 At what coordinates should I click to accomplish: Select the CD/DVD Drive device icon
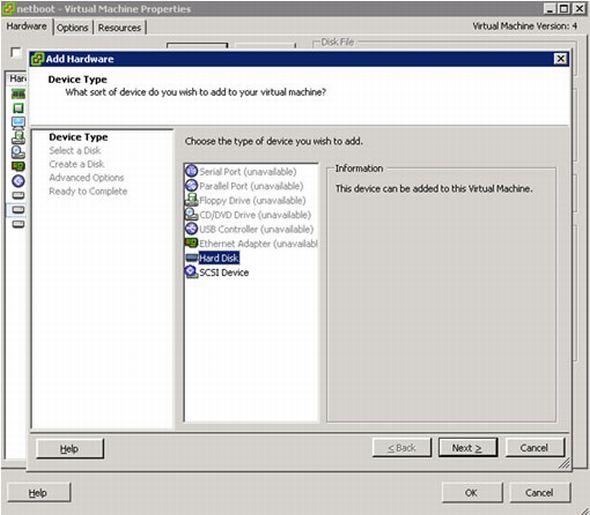click(x=192, y=214)
